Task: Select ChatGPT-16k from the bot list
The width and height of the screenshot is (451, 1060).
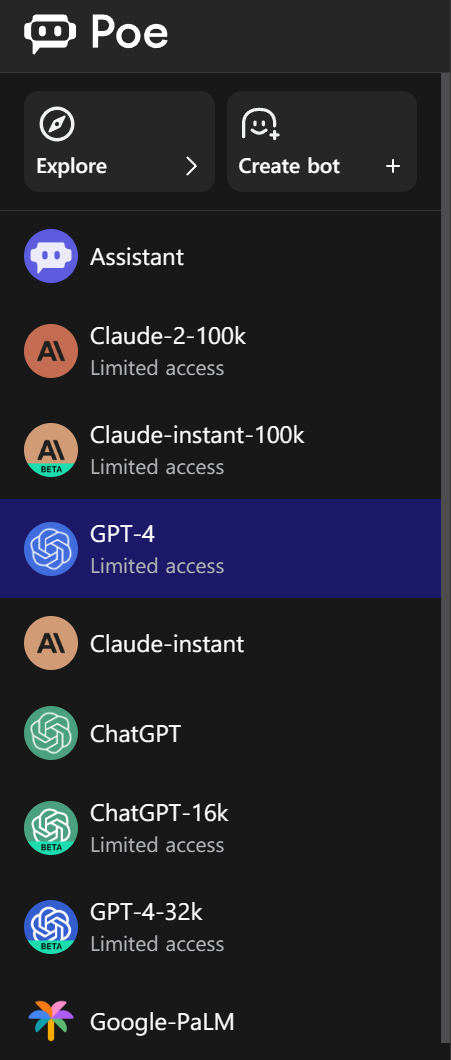Action: (220, 827)
